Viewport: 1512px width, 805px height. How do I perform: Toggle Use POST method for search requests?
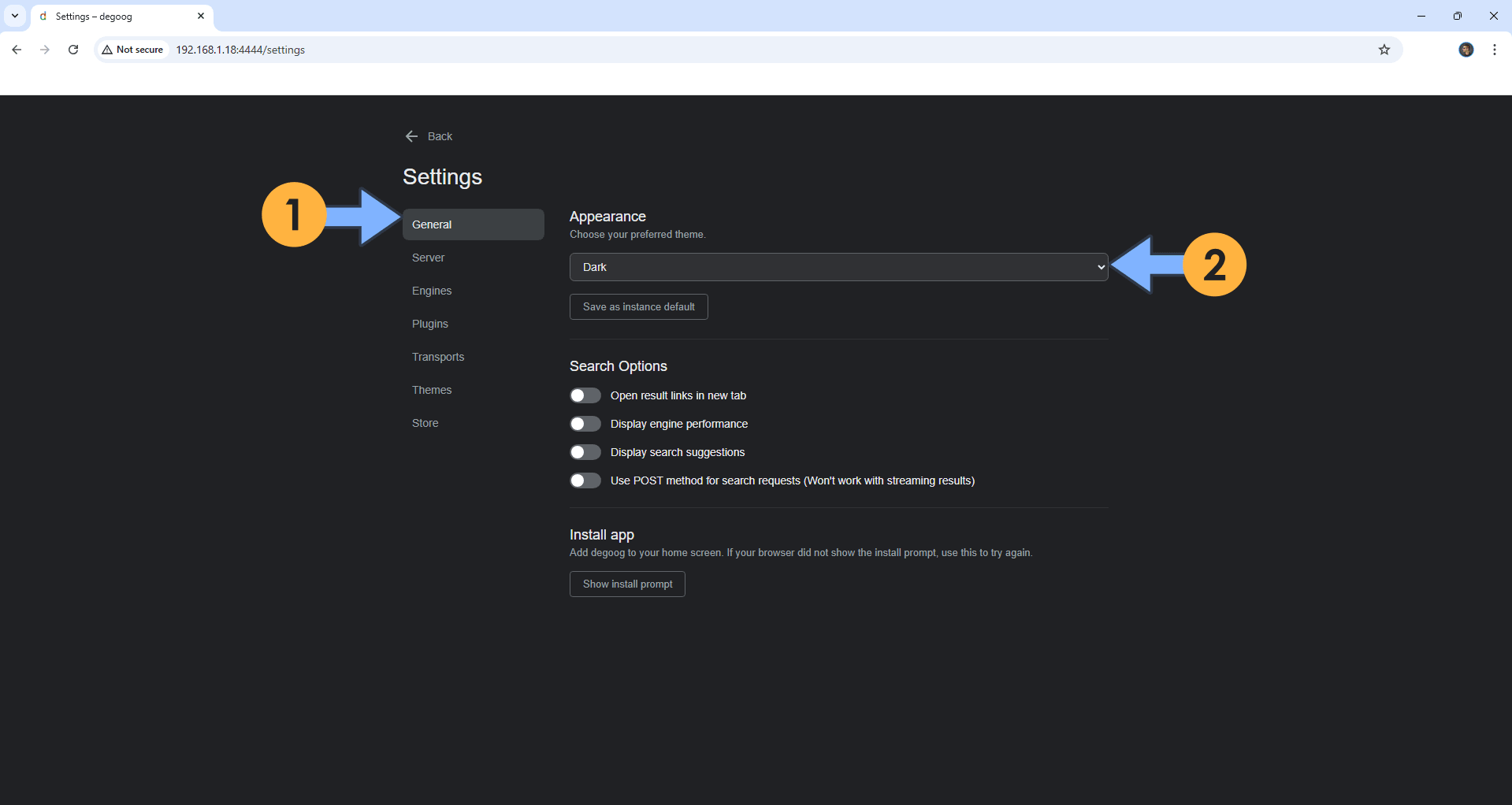click(x=585, y=480)
